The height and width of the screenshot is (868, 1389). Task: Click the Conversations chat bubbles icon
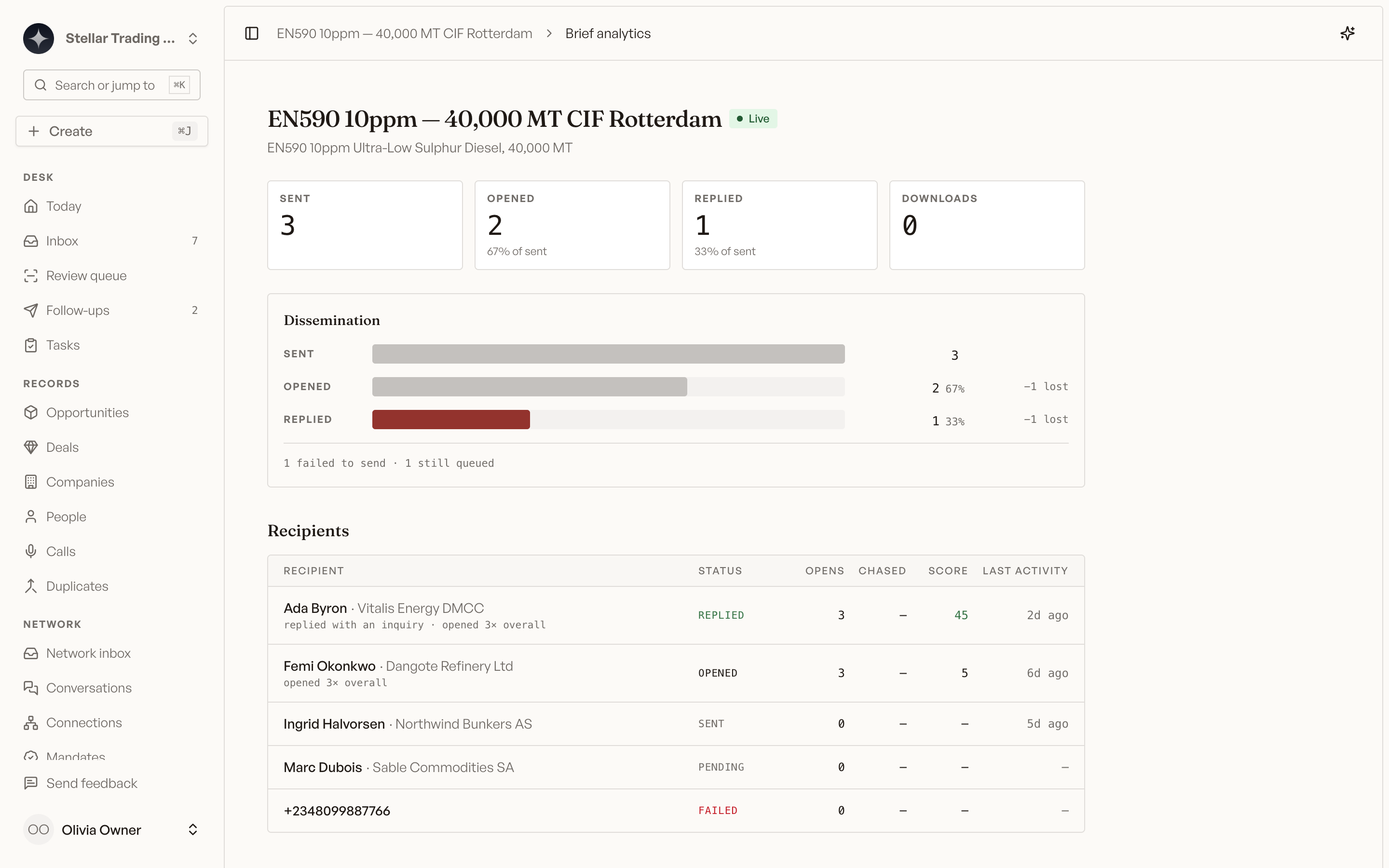tap(31, 688)
